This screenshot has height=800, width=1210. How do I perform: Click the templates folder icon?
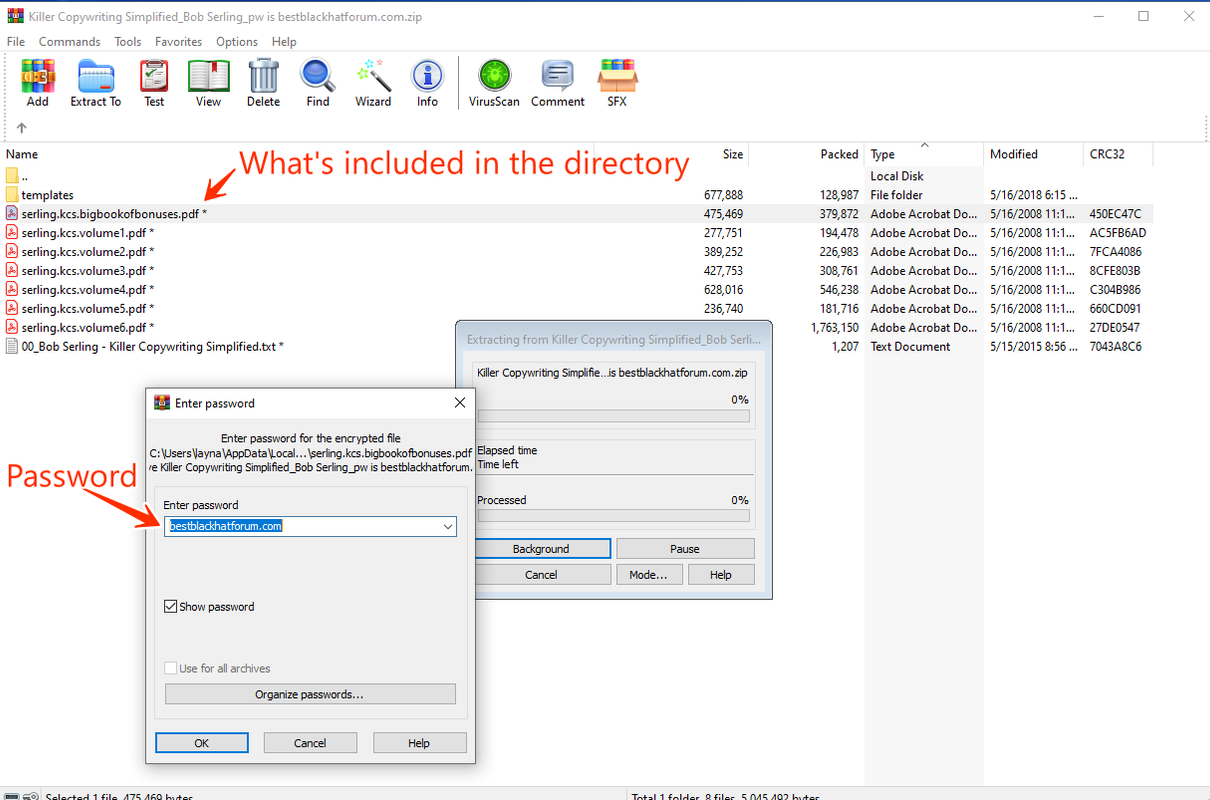12,195
